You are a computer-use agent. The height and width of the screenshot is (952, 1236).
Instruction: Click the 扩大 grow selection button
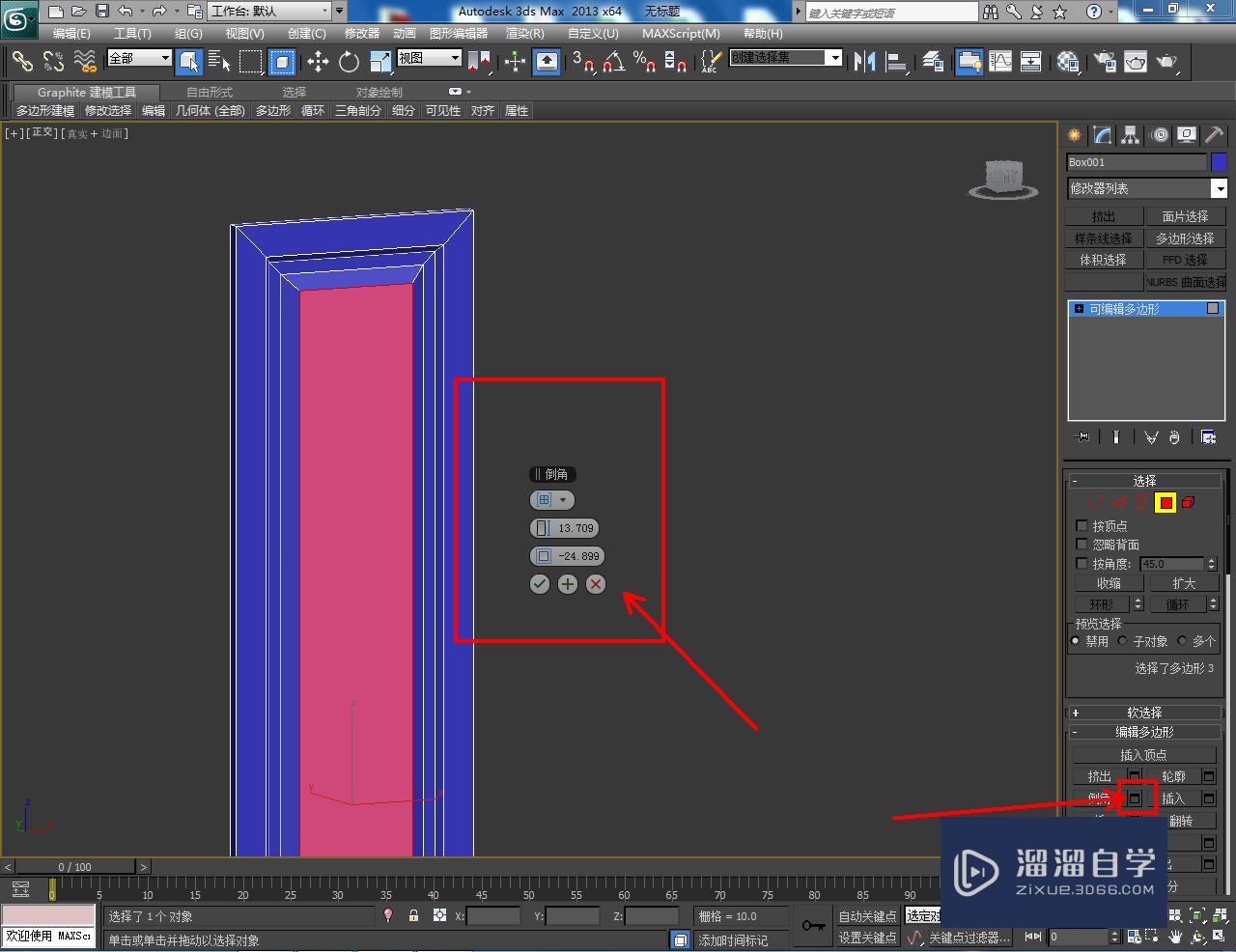click(1184, 583)
